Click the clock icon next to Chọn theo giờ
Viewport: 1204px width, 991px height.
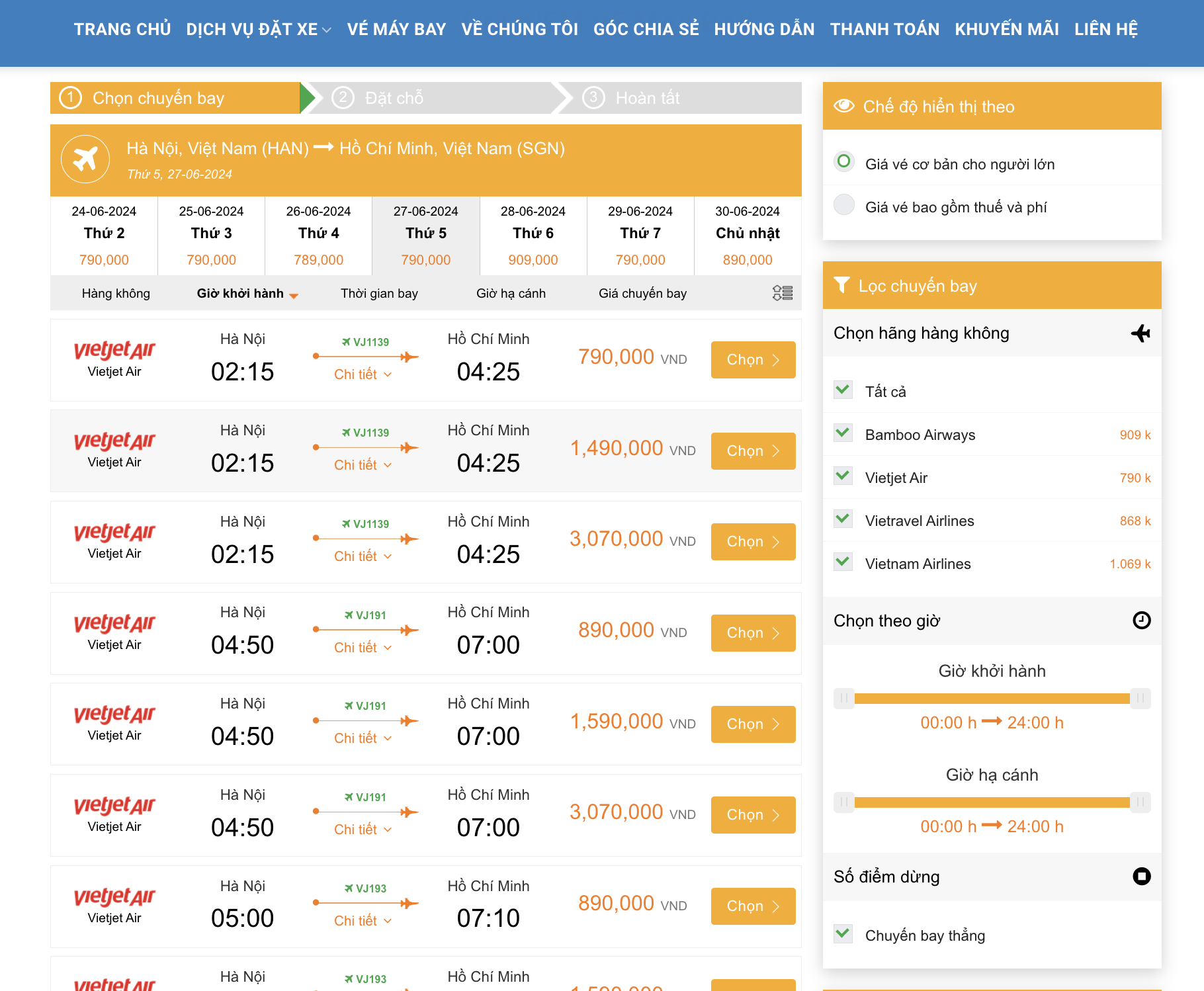pos(1142,621)
